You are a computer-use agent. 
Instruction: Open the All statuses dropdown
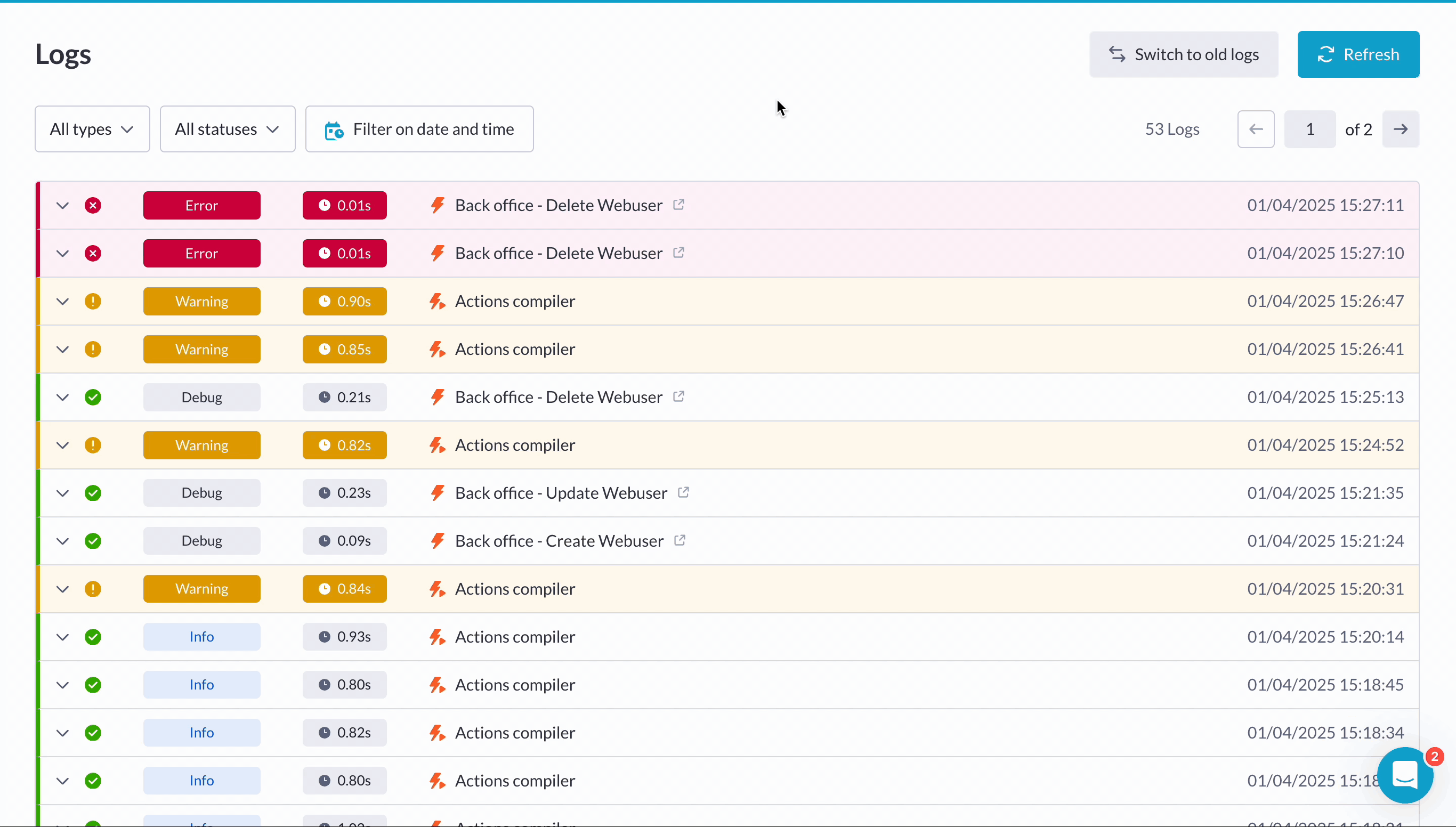(x=227, y=129)
